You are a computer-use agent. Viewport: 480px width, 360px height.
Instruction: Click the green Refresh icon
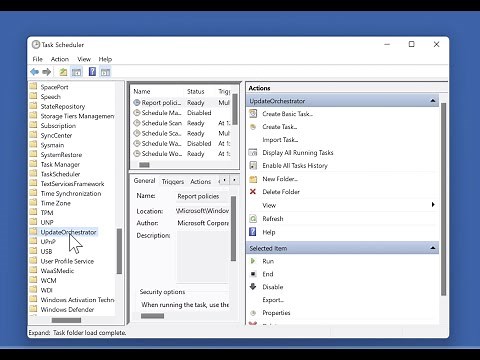click(253, 219)
